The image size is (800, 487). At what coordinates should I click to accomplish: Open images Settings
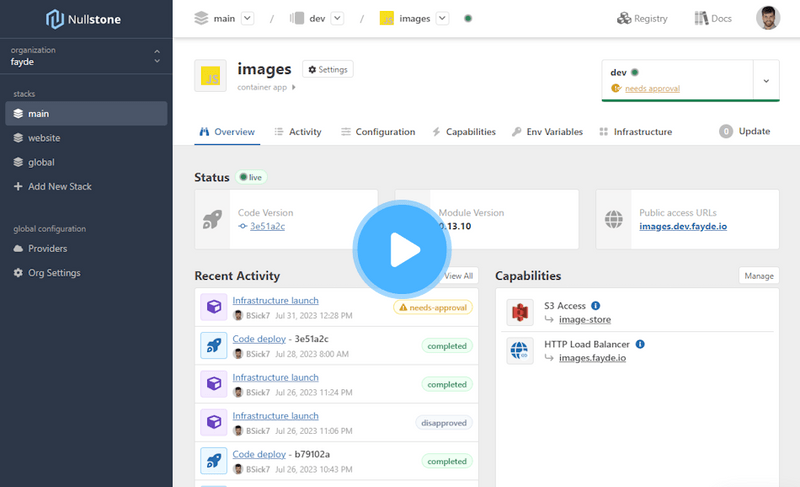(x=328, y=69)
